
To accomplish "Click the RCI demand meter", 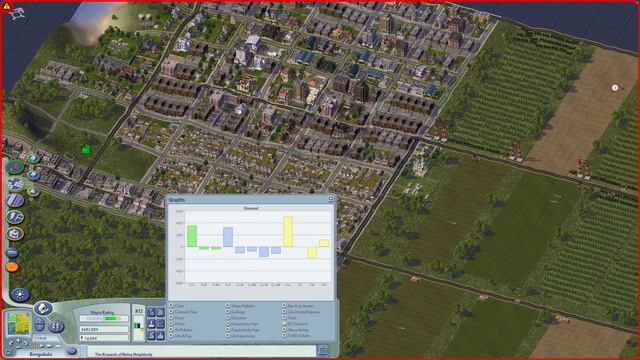I will (x=139, y=329).
